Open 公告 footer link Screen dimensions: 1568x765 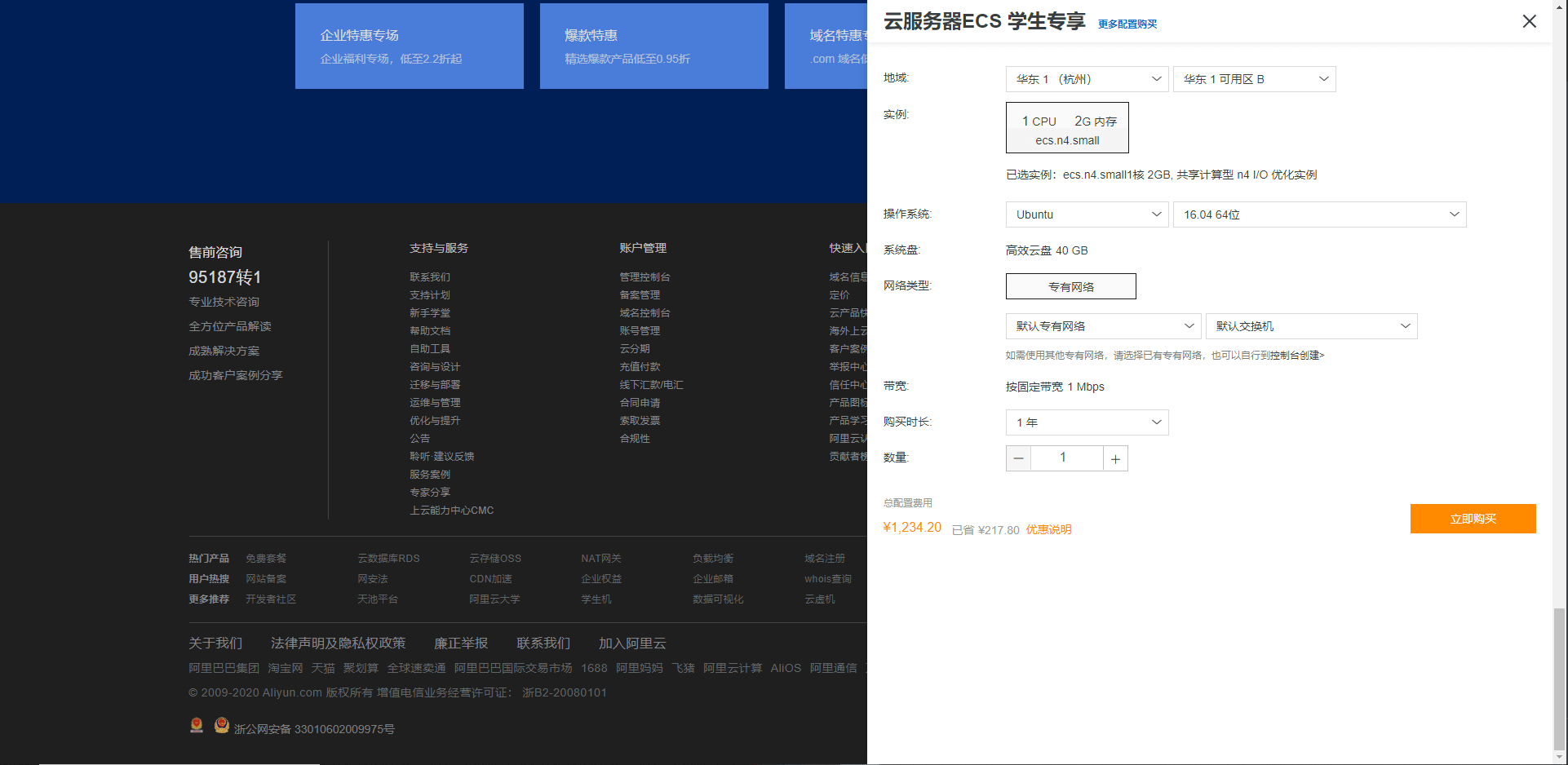point(420,439)
